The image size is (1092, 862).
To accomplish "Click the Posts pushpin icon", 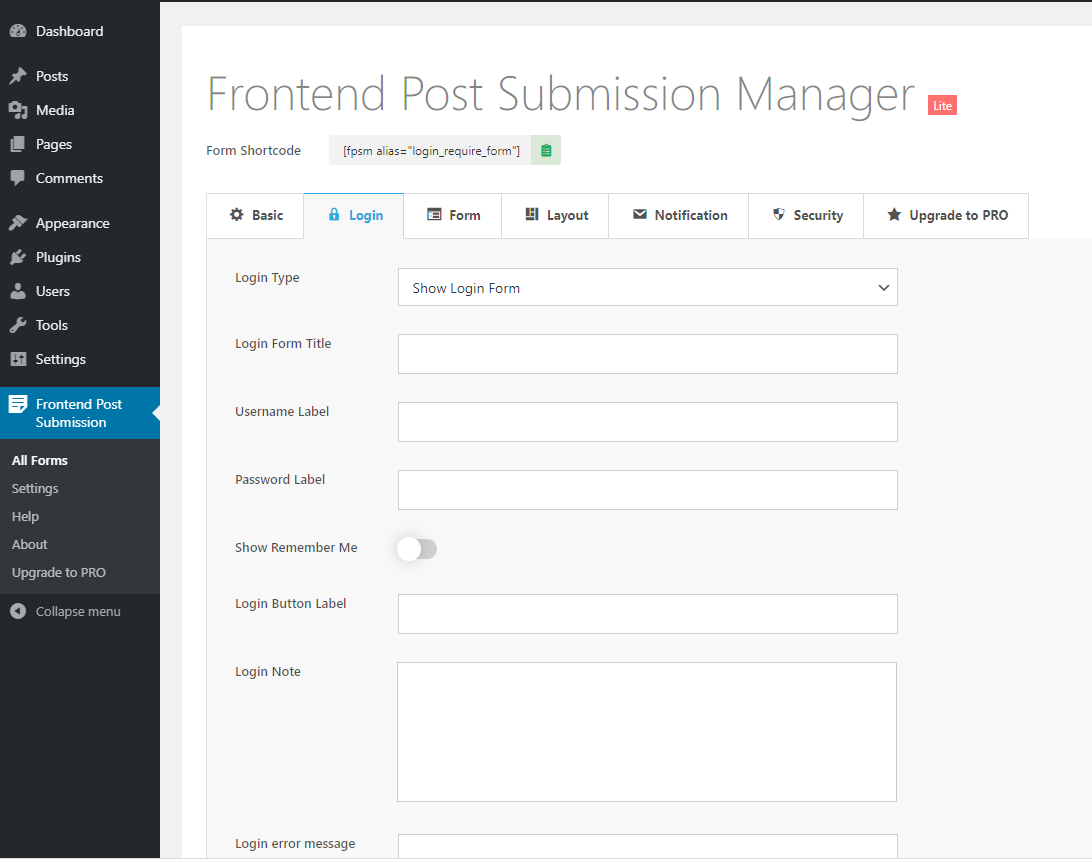I will [x=18, y=76].
